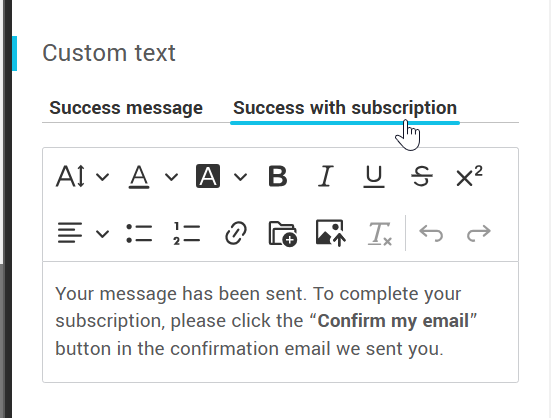Insert a bulleted list
This screenshot has height=418, width=551.
click(139, 233)
